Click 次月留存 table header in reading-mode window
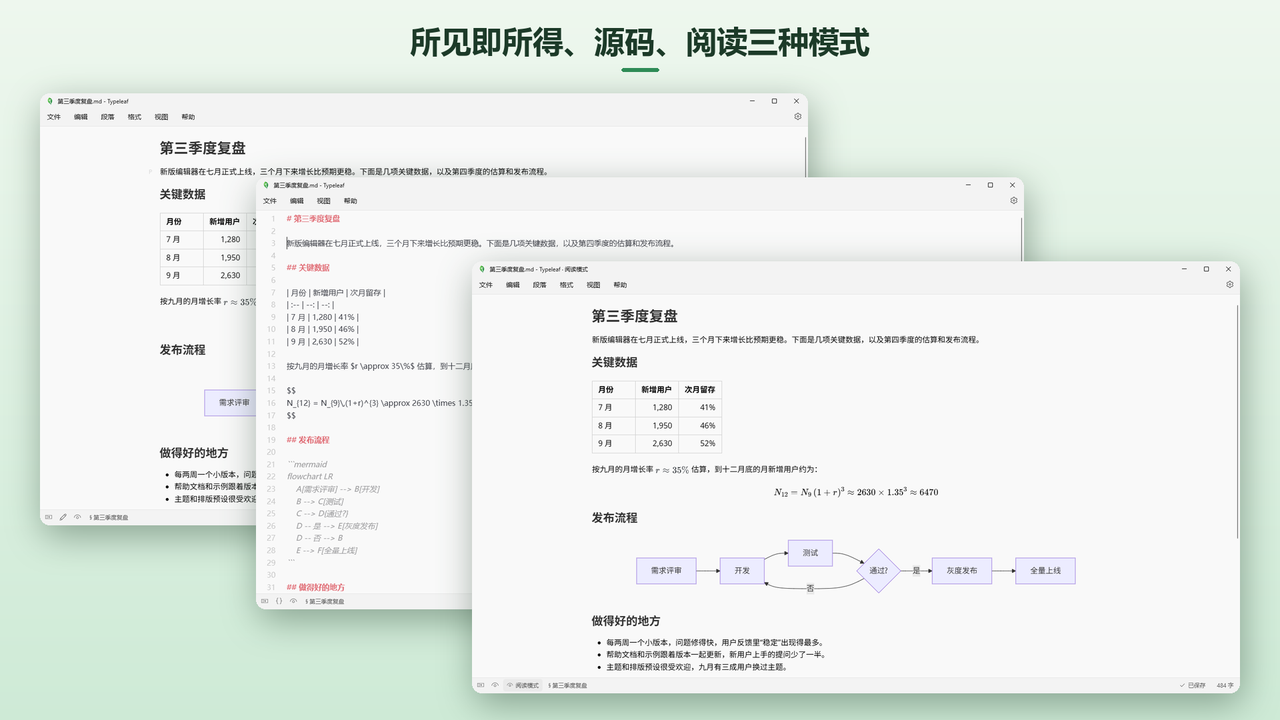1280x720 pixels. 699,389
